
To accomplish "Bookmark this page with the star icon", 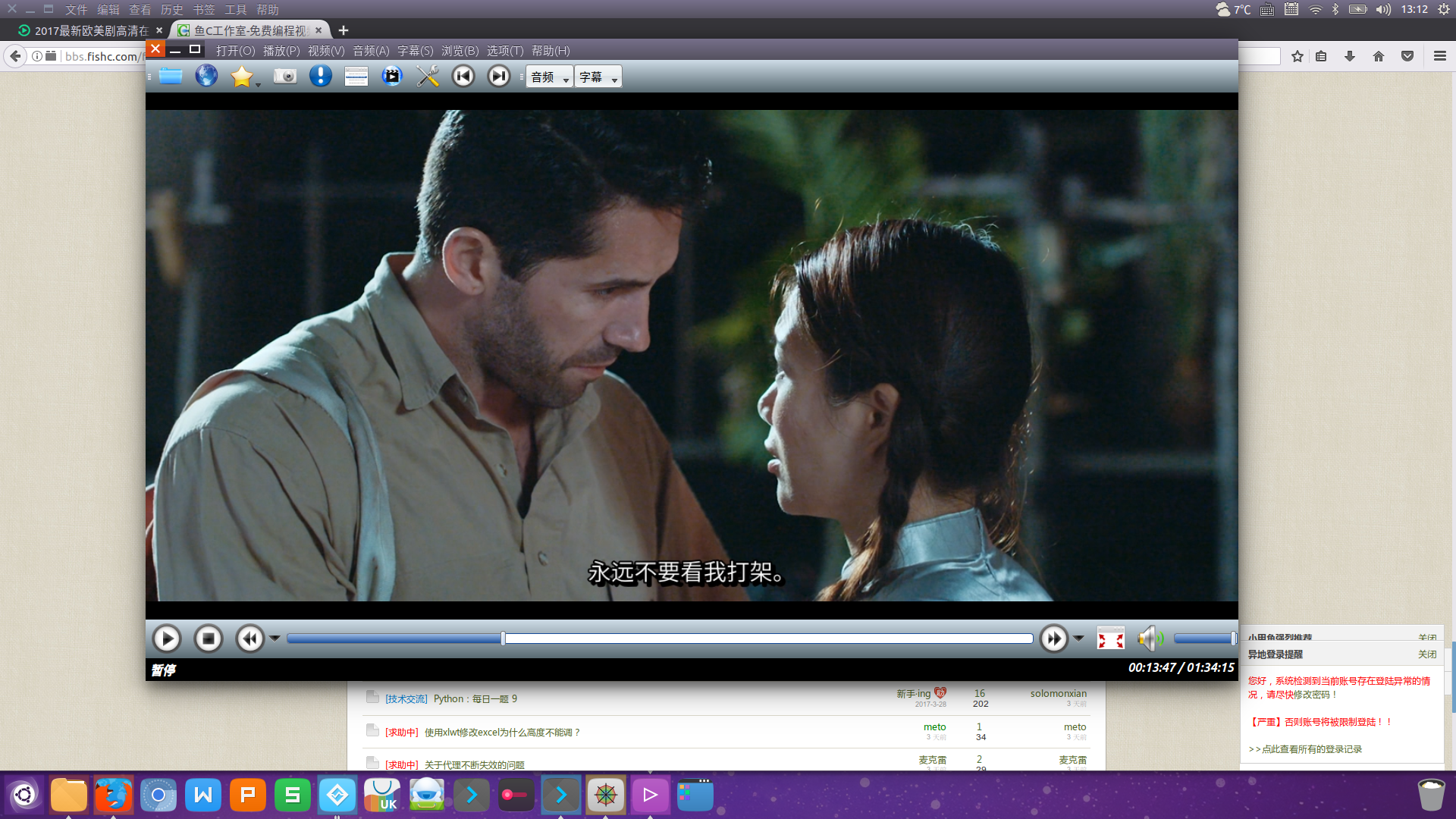I will pyautogui.click(x=1298, y=56).
